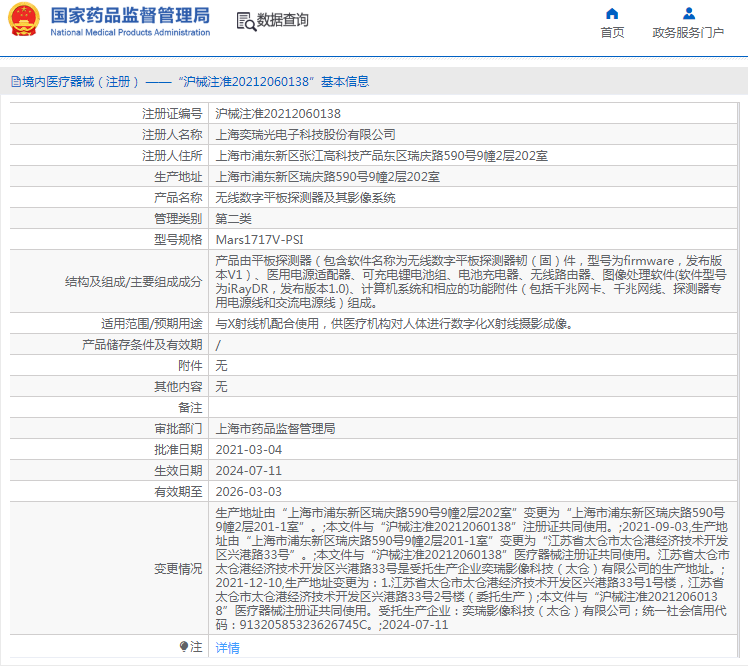Click approval department 上海市药品监督管理局
The image size is (748, 667).
[275, 428]
